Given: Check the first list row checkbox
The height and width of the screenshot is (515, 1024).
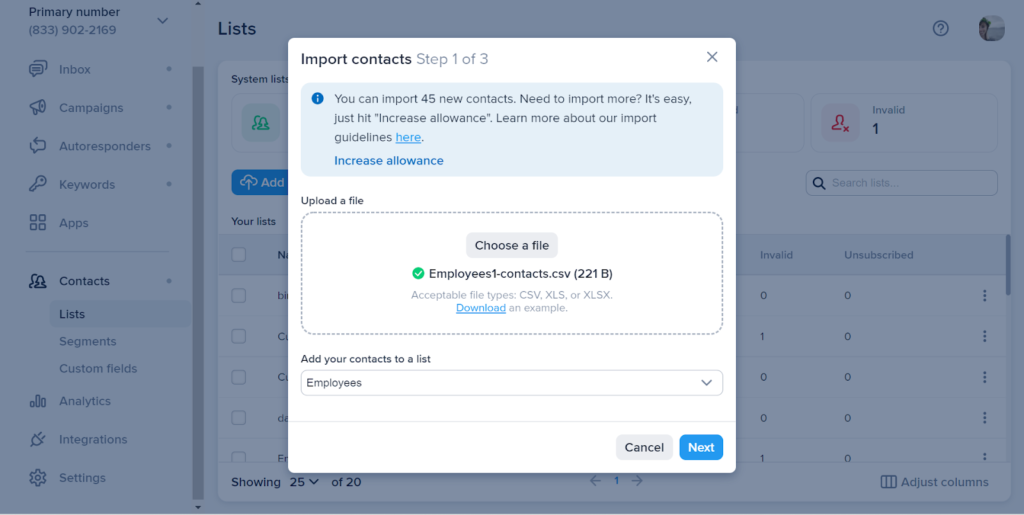Looking at the screenshot, I should coord(239,296).
